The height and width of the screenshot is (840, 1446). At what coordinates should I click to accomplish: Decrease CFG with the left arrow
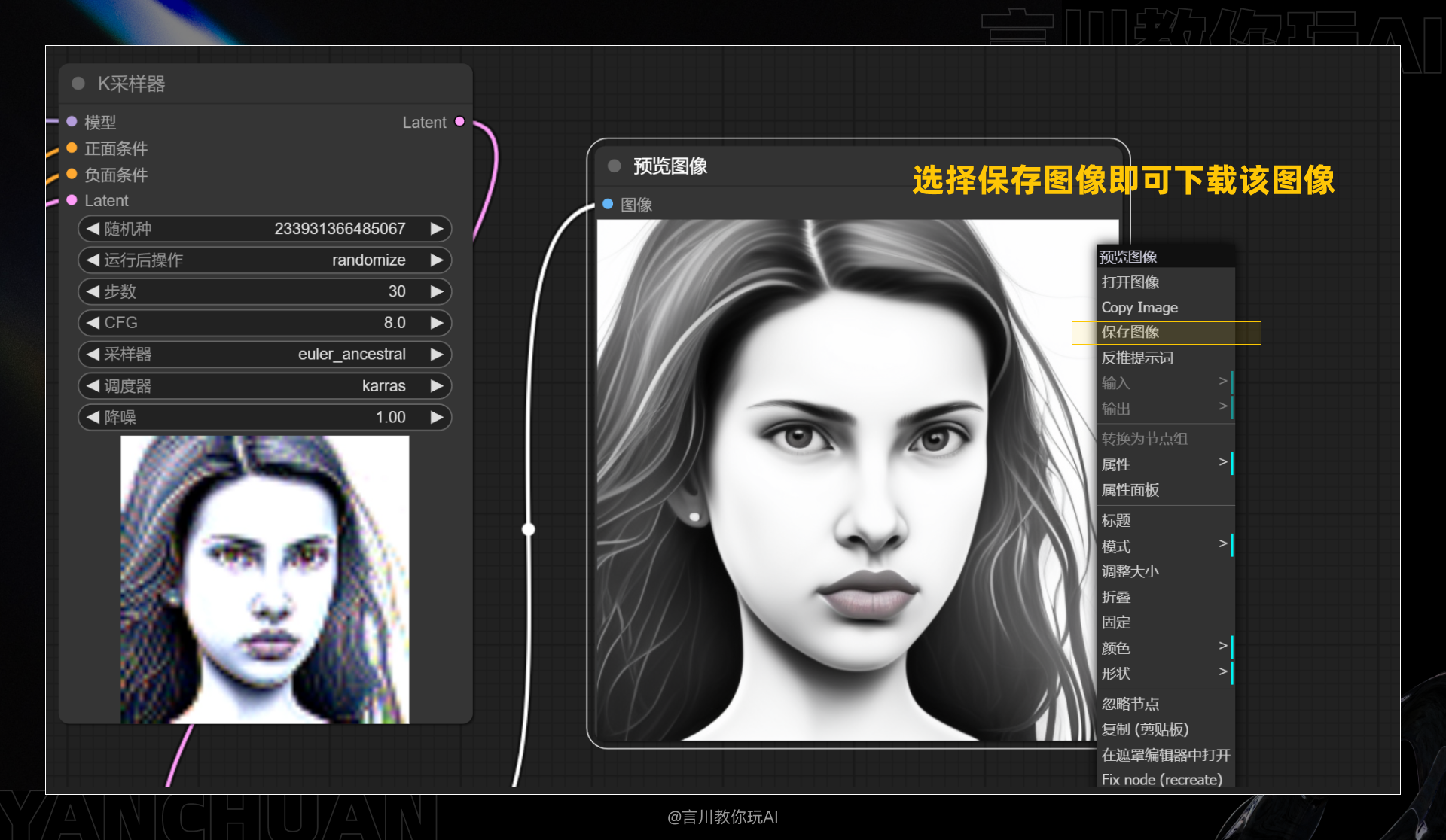[93, 322]
